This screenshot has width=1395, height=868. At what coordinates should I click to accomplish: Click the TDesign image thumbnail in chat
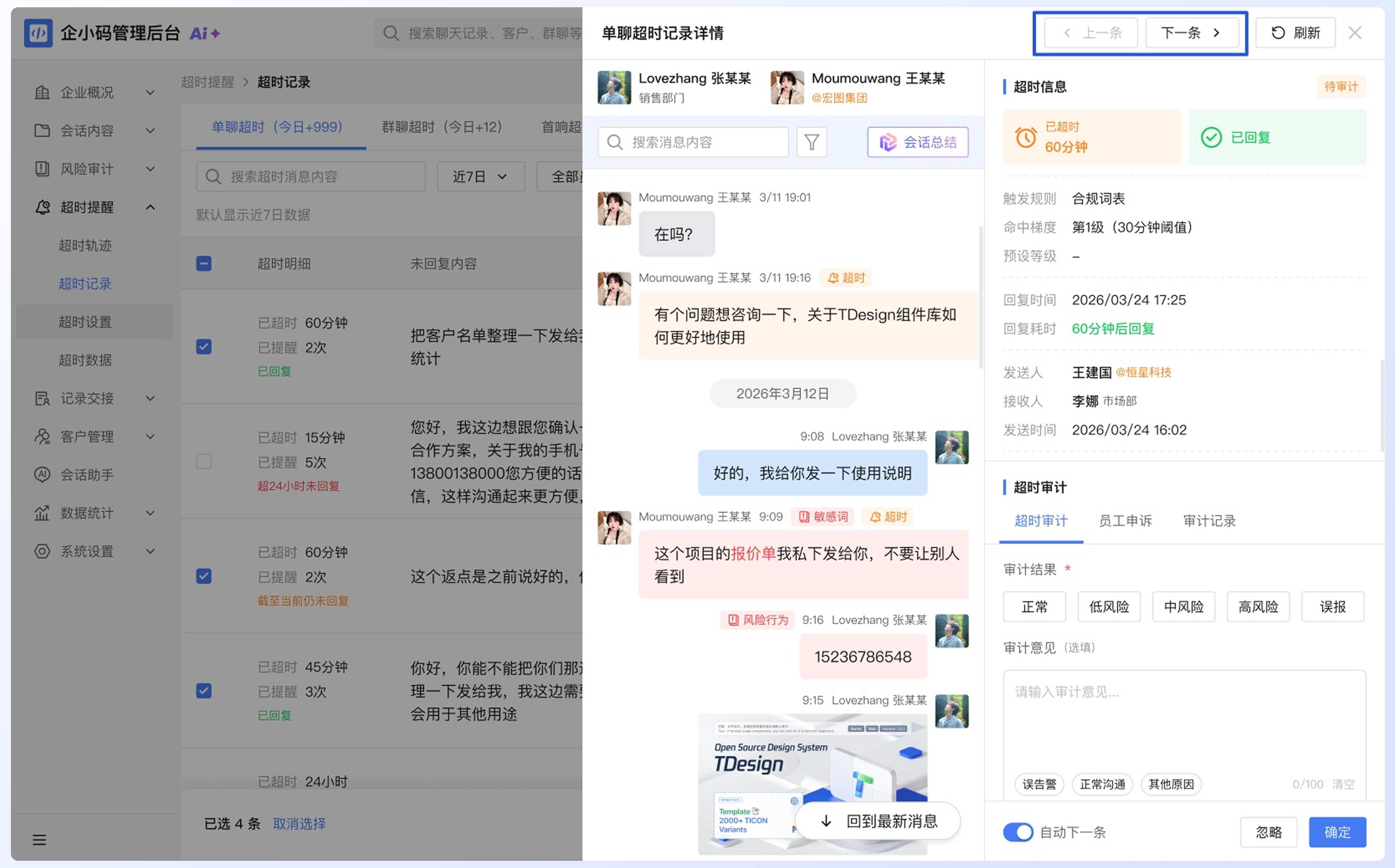coord(812,784)
